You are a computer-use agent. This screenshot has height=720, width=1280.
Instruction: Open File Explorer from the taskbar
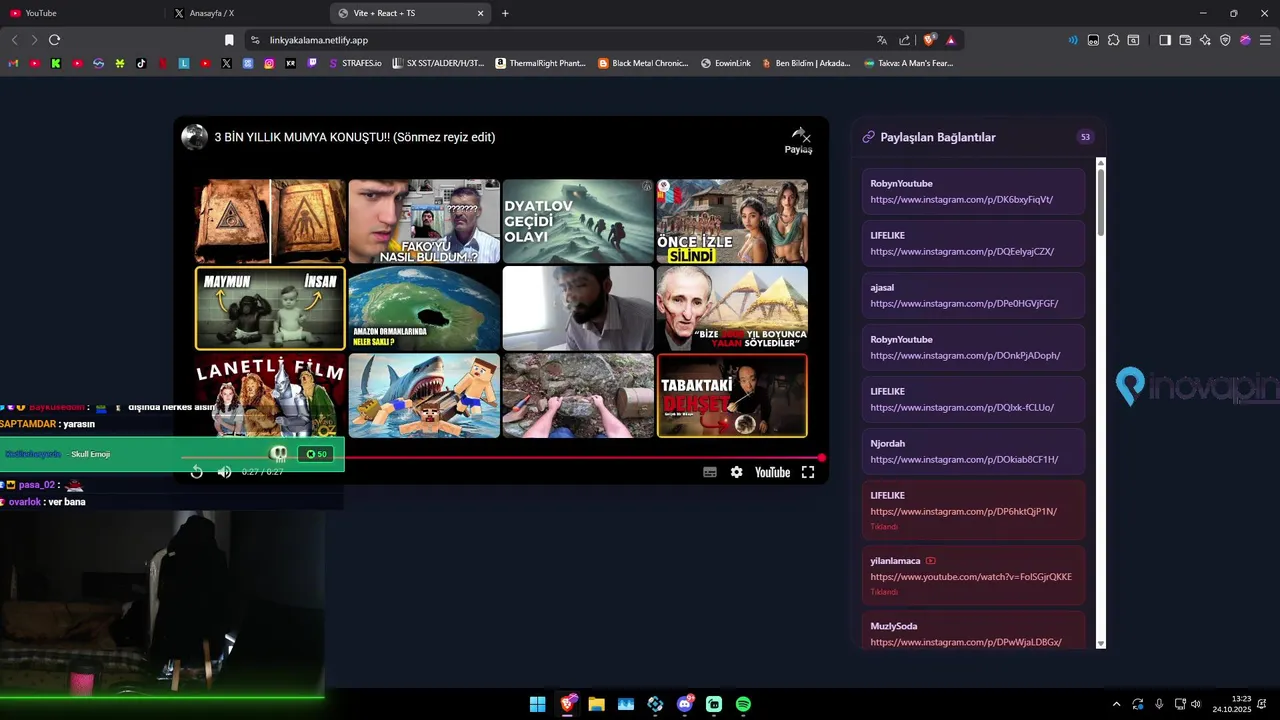tap(597, 704)
